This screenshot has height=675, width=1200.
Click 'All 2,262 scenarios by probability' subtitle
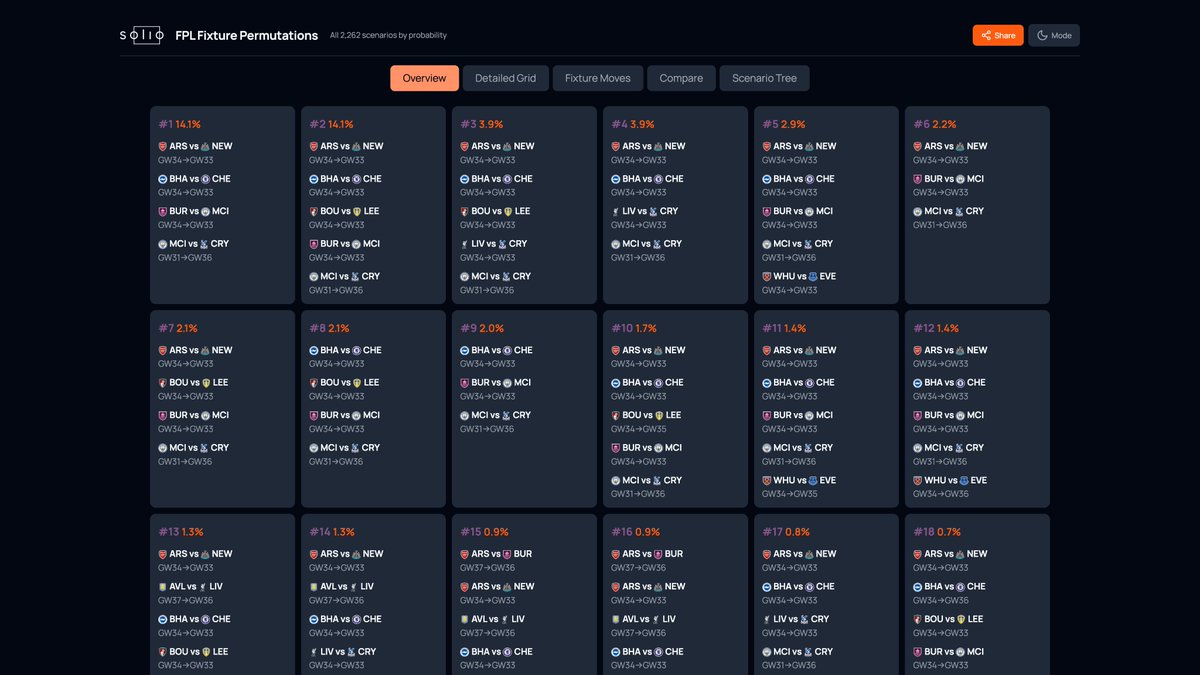[x=388, y=35]
